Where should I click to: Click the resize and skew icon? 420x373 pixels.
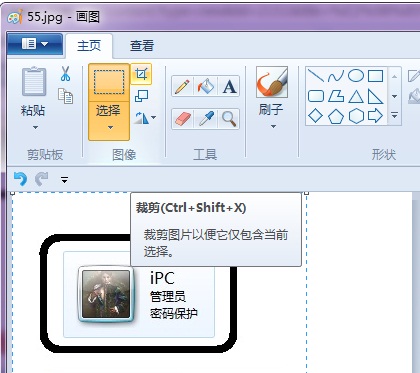[141, 96]
